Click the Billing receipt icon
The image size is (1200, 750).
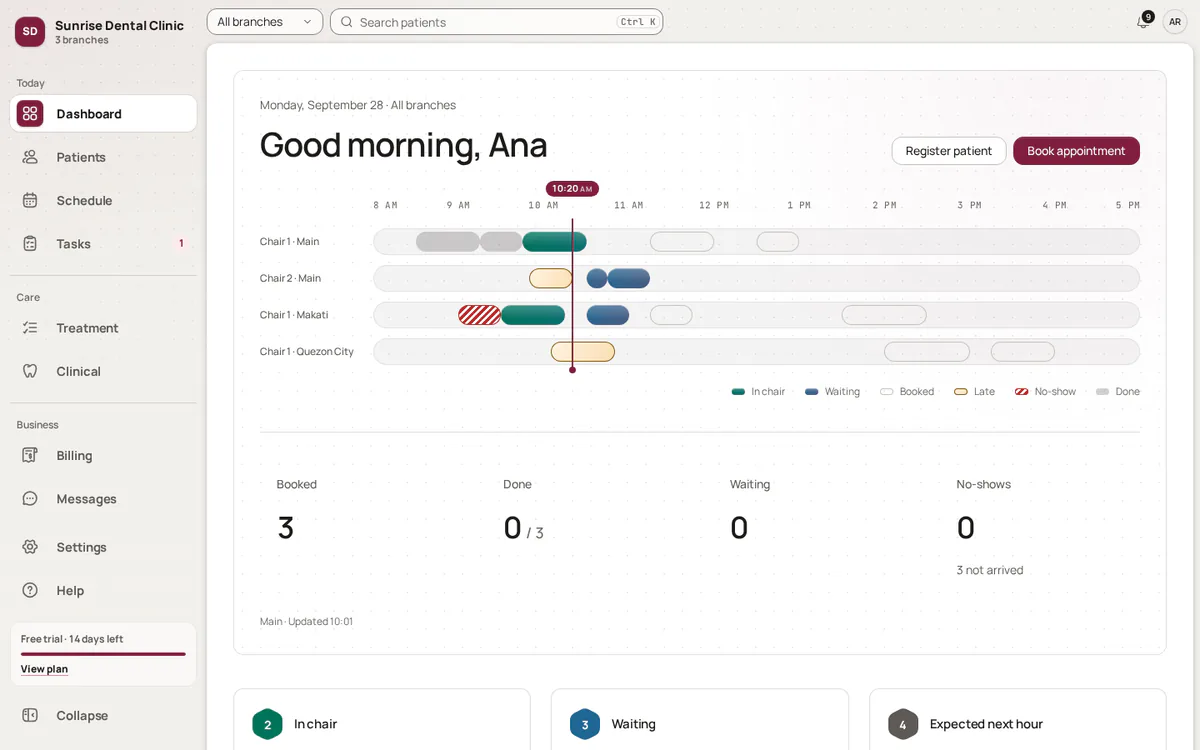[x=30, y=455]
